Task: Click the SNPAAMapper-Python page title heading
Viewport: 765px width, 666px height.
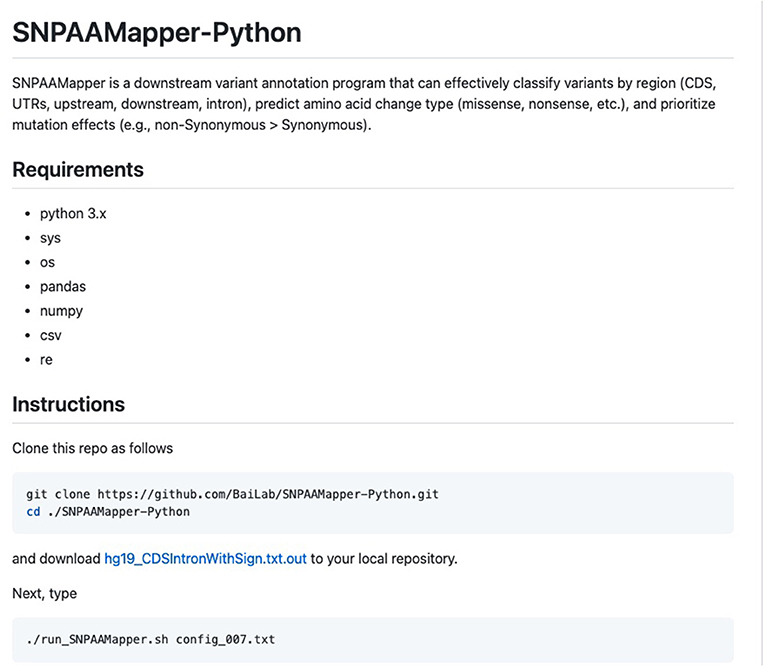Action: [x=157, y=33]
